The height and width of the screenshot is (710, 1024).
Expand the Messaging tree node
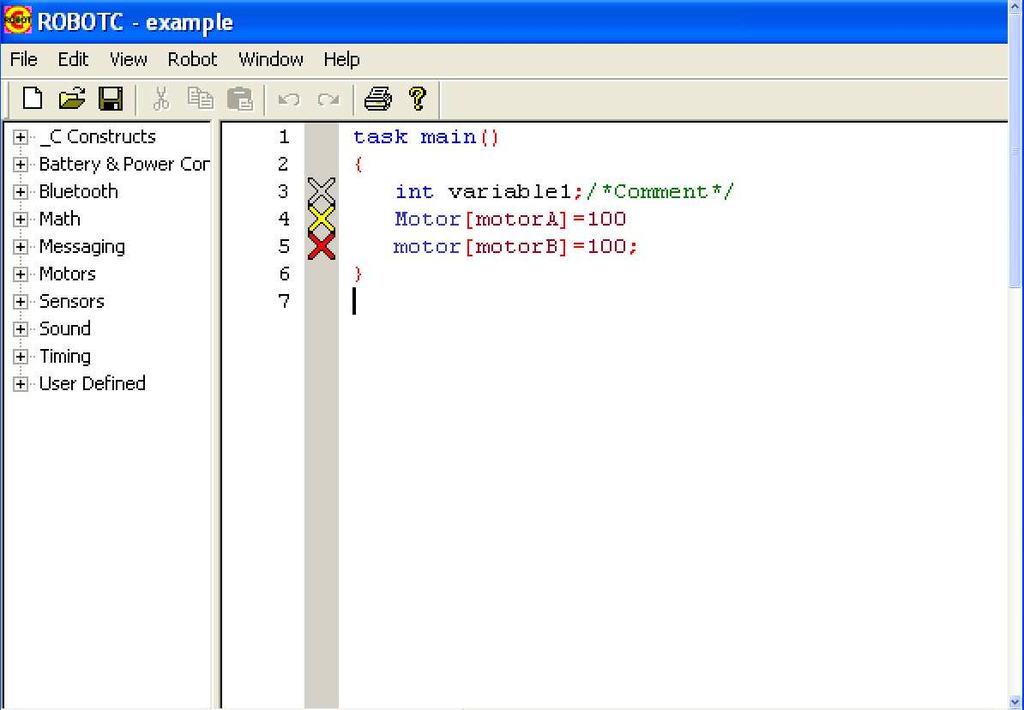pos(20,247)
